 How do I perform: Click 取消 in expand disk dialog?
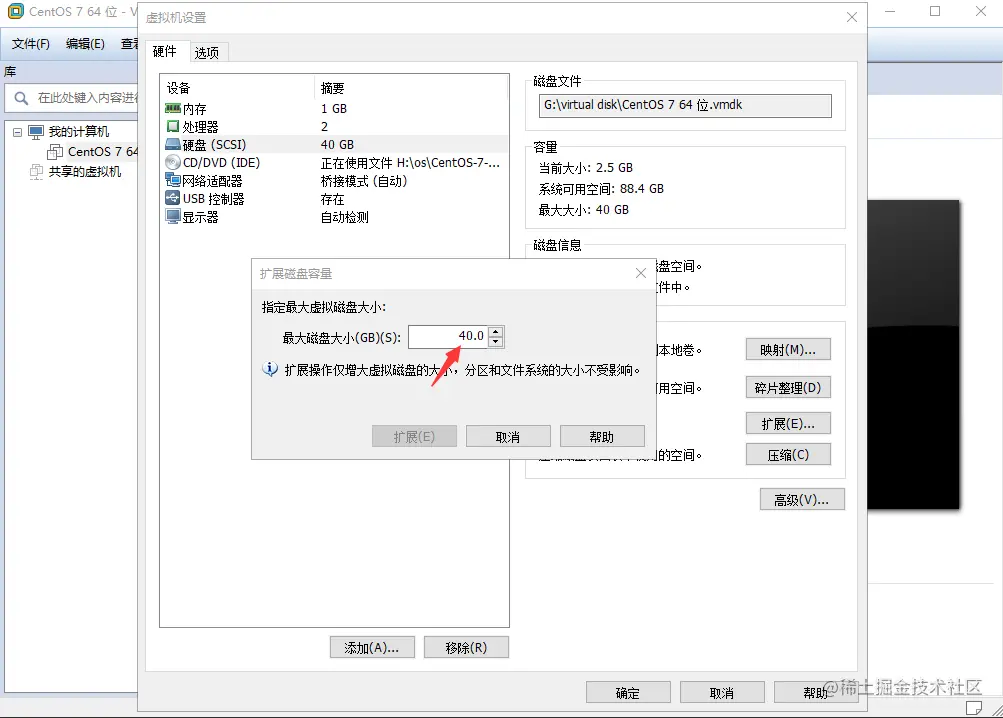point(508,436)
